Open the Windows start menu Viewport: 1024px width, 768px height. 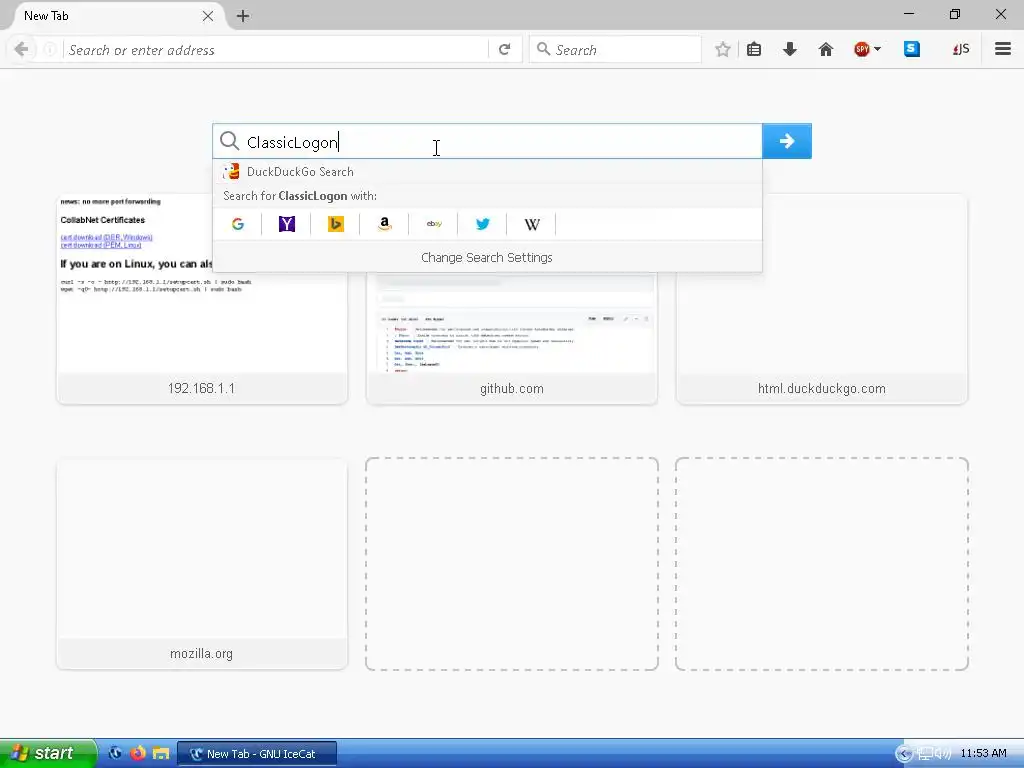click(48, 753)
